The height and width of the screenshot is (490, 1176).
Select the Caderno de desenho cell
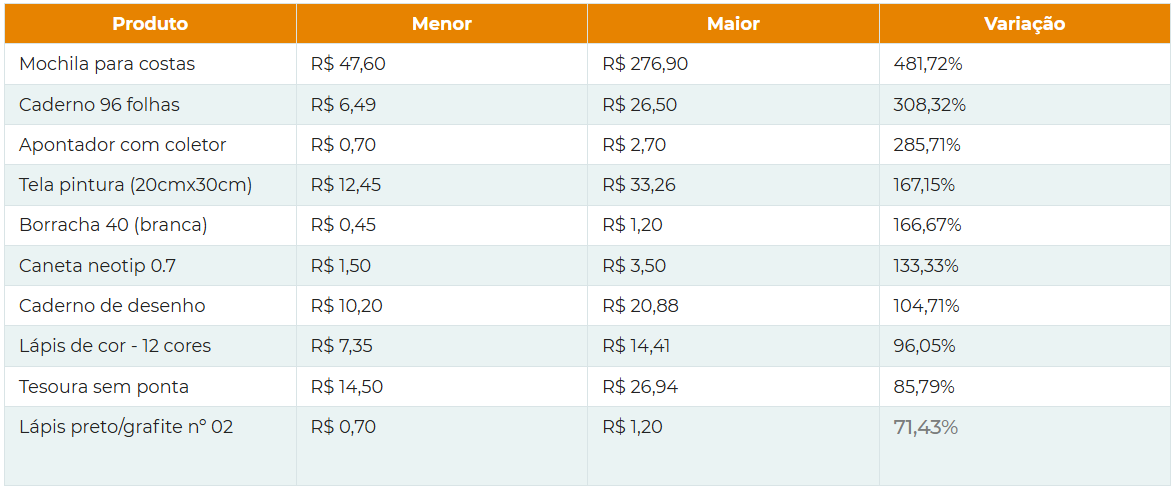pos(112,306)
